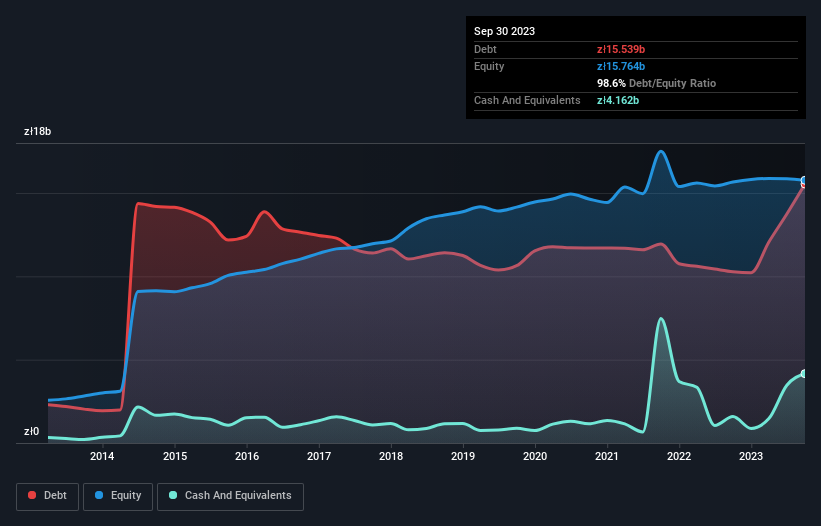Click the 2018 x-axis label
Screen dimensions: 821x526
click(x=391, y=456)
